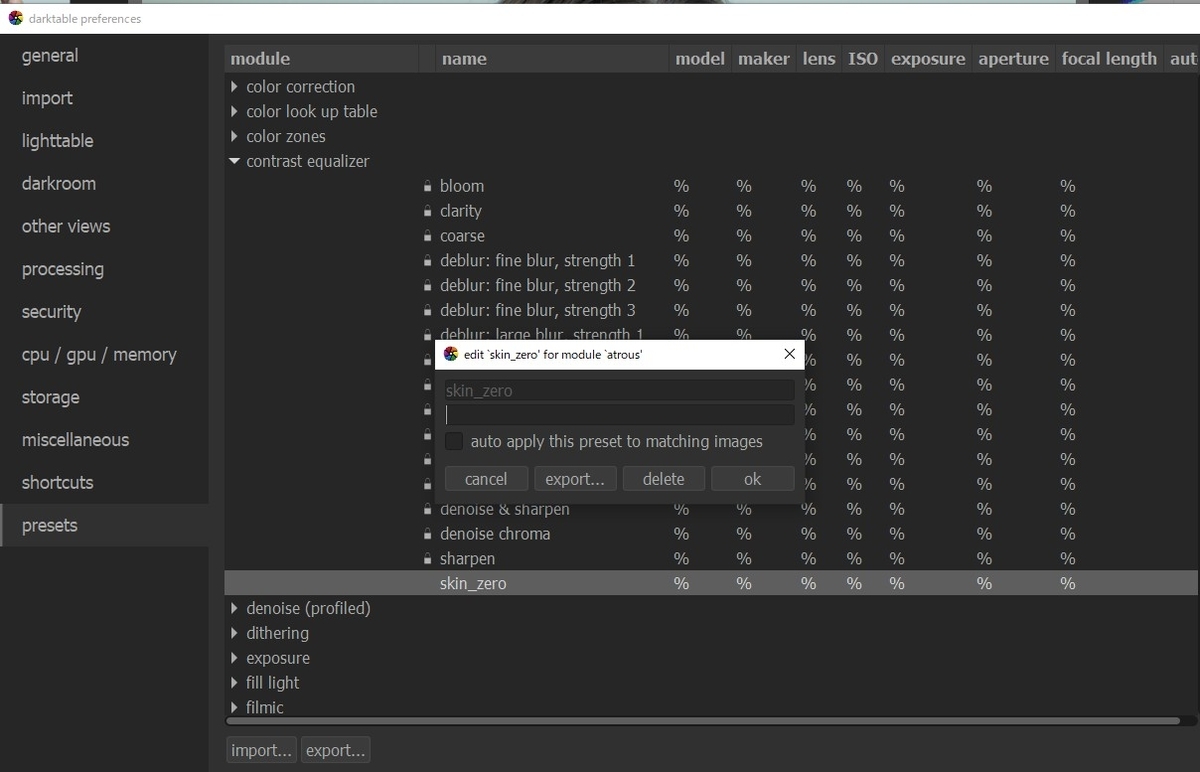Click the lens column header
The image size is (1200, 772).
[x=819, y=59]
